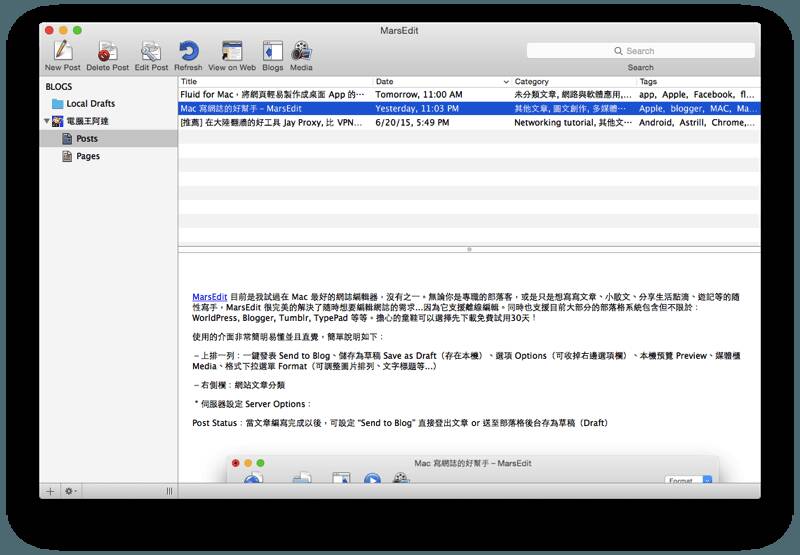Click the Yesterday, 11:03 PM date cell
The width and height of the screenshot is (800, 555).
[x=417, y=109]
